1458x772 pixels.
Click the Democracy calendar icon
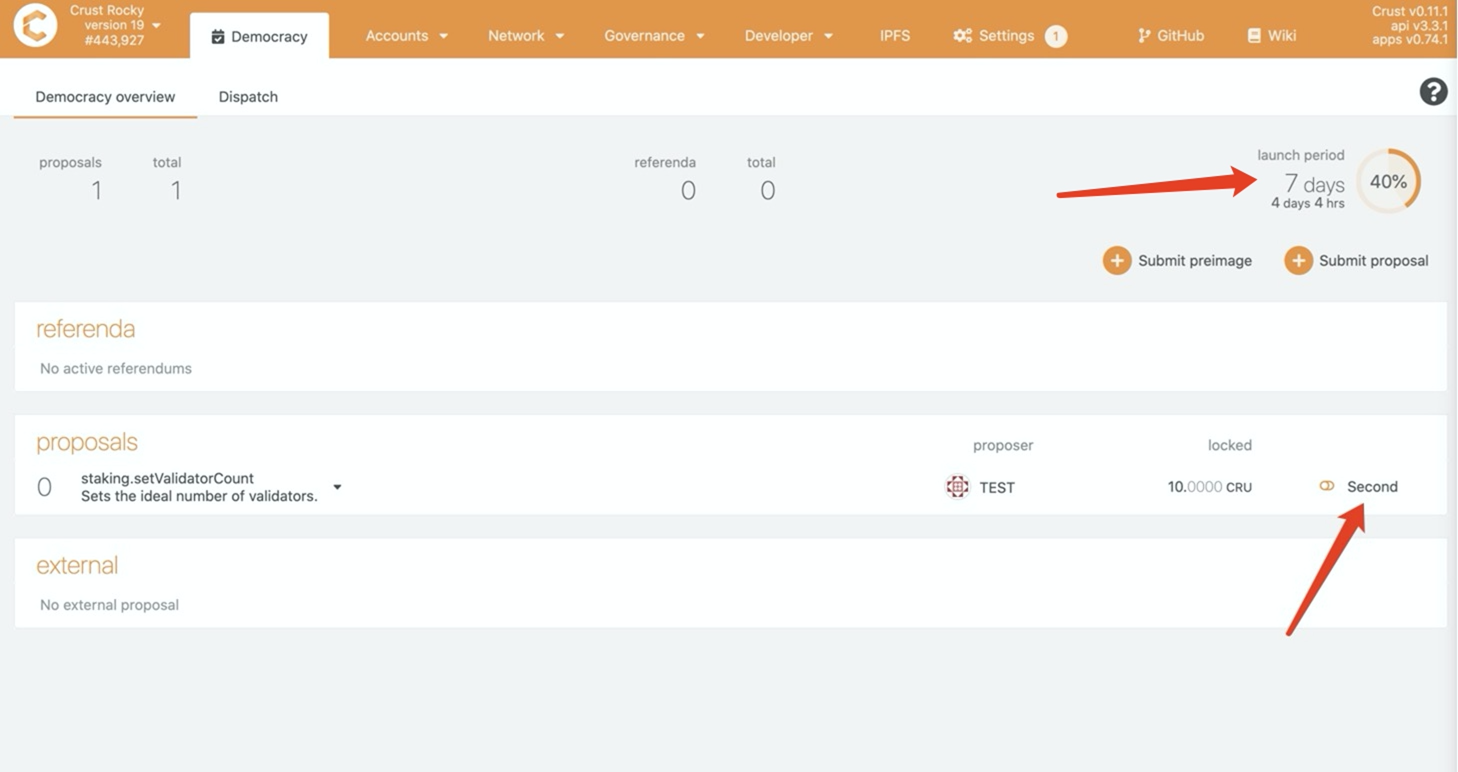tap(218, 37)
